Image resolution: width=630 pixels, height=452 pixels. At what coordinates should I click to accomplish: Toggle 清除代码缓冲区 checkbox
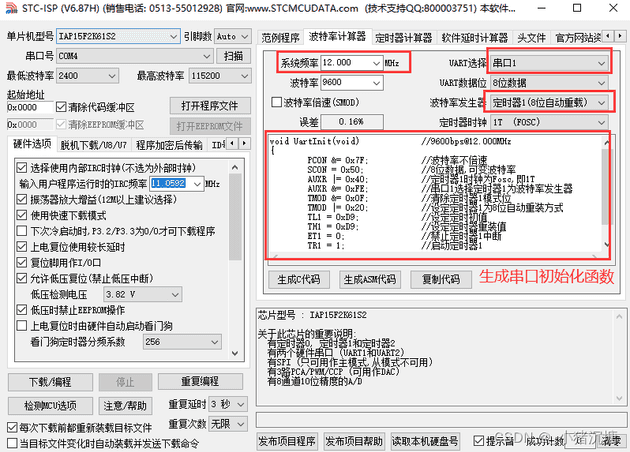coord(61,107)
